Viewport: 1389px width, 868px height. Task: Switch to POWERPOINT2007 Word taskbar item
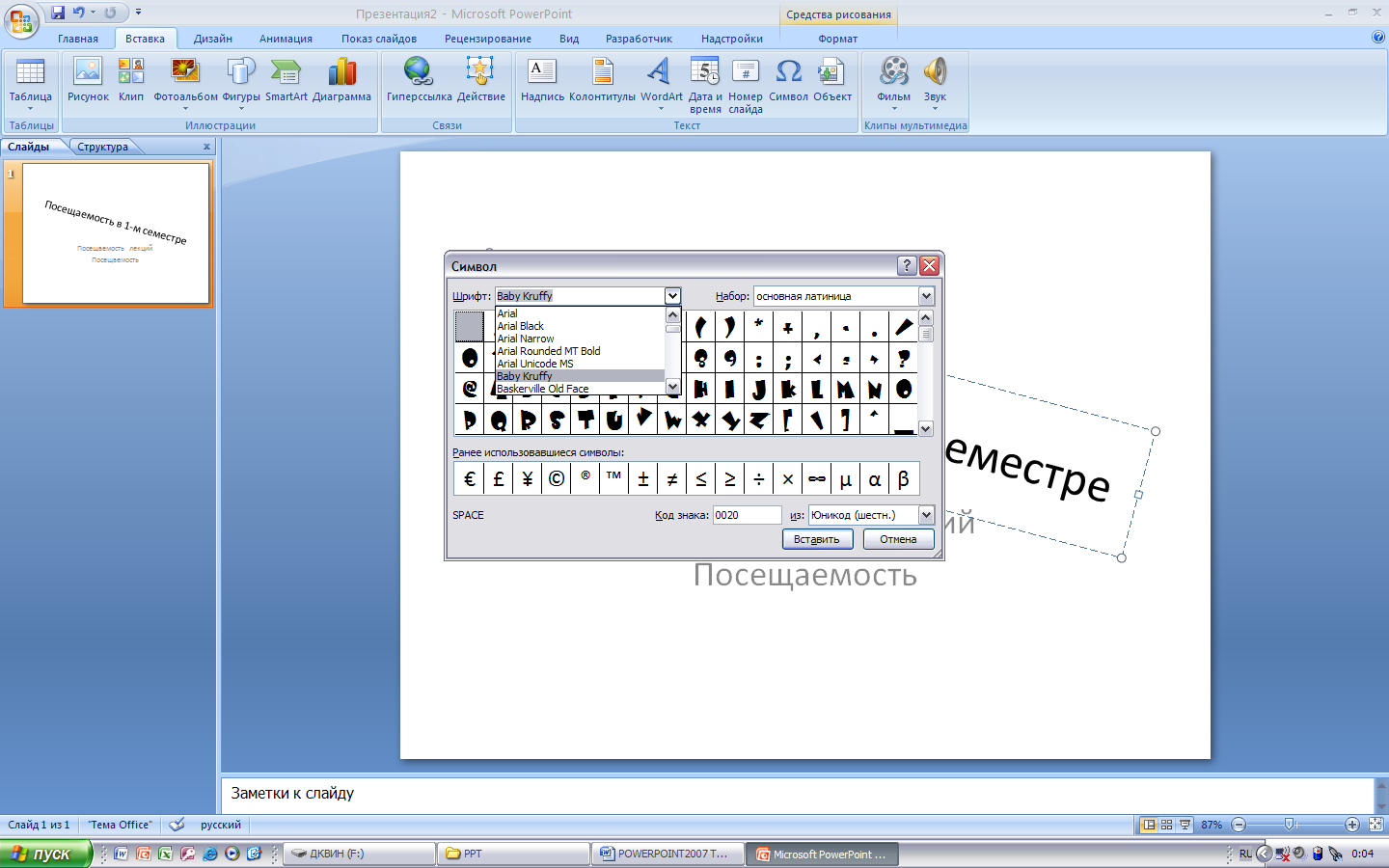tap(667, 854)
